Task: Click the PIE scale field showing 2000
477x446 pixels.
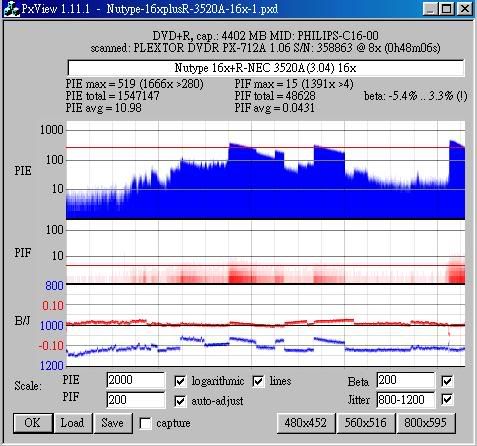Action: tap(136, 380)
